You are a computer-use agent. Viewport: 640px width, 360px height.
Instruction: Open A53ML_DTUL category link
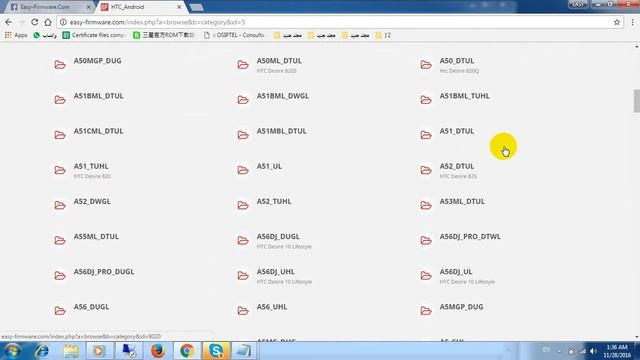click(x=462, y=201)
